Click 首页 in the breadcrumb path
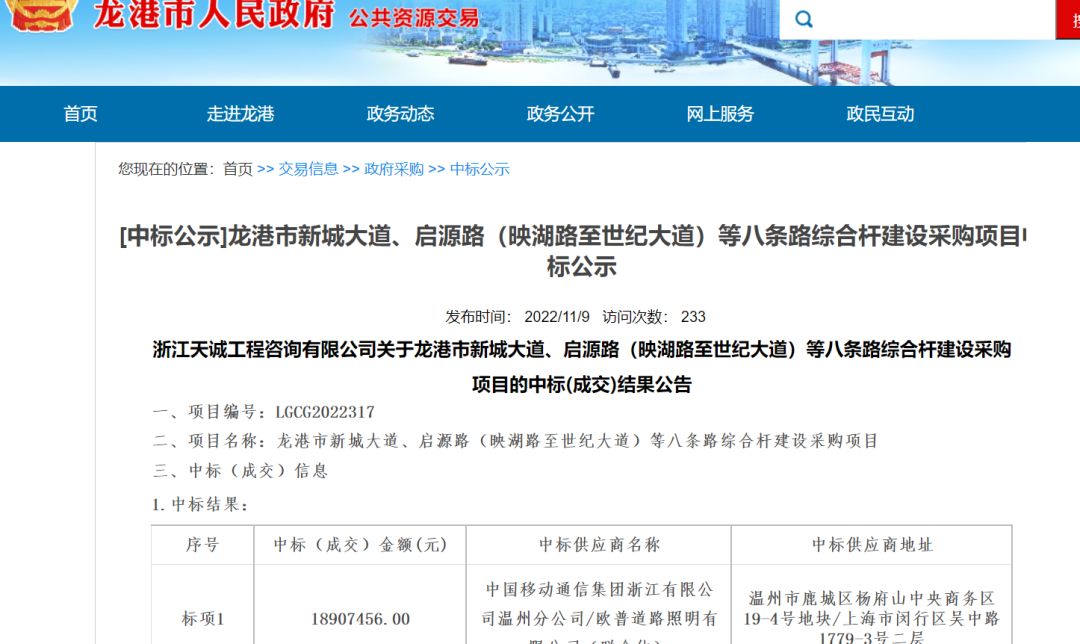 [237, 169]
